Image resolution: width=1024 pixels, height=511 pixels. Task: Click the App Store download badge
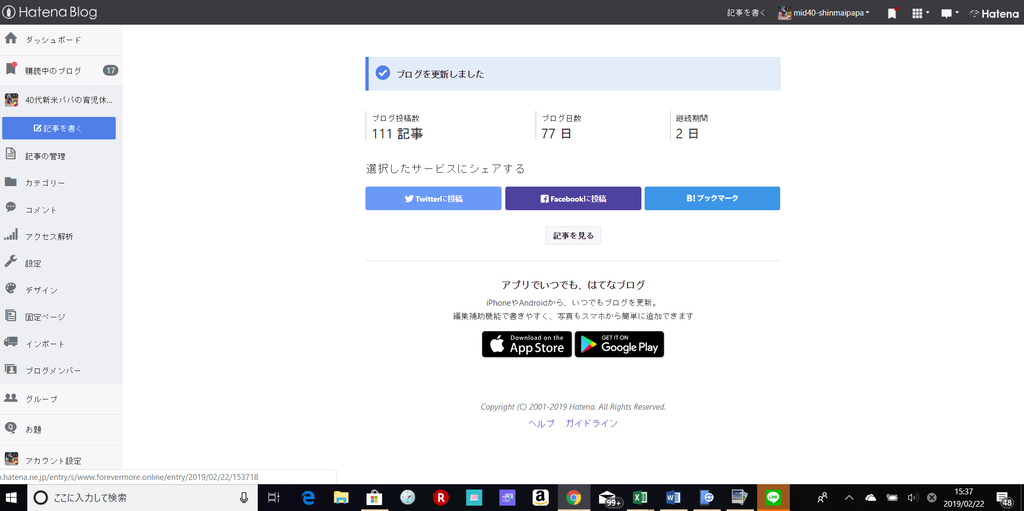526,344
